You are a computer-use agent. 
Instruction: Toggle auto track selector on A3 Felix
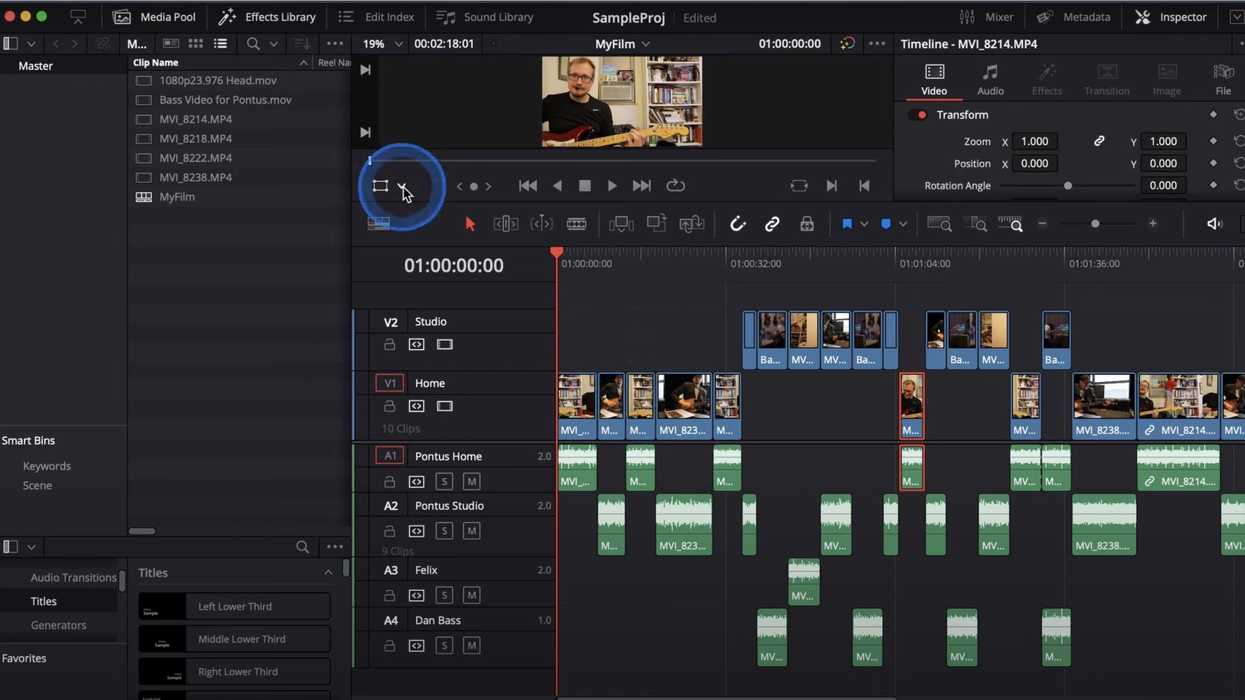(x=416, y=595)
